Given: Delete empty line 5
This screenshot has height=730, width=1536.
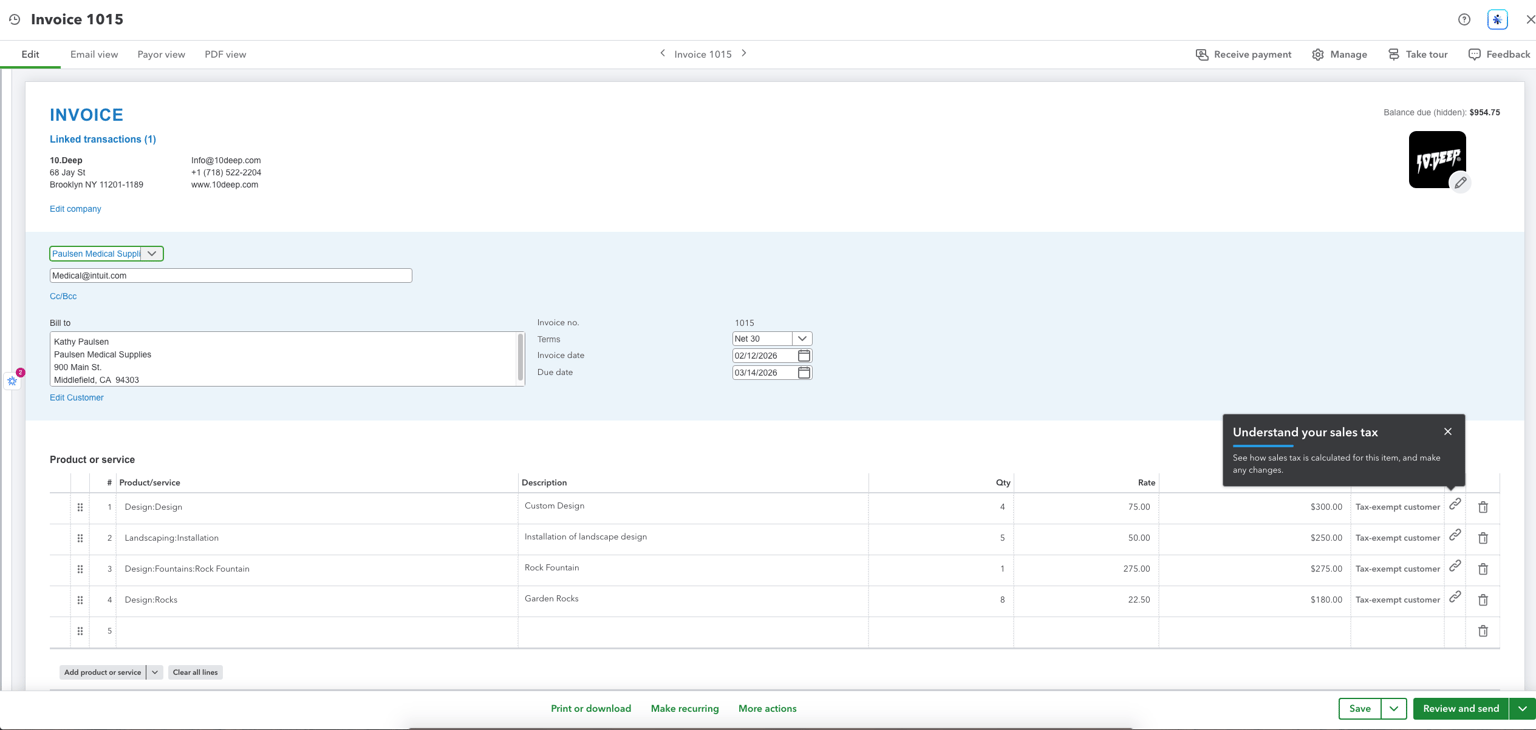Looking at the screenshot, I should (x=1483, y=631).
